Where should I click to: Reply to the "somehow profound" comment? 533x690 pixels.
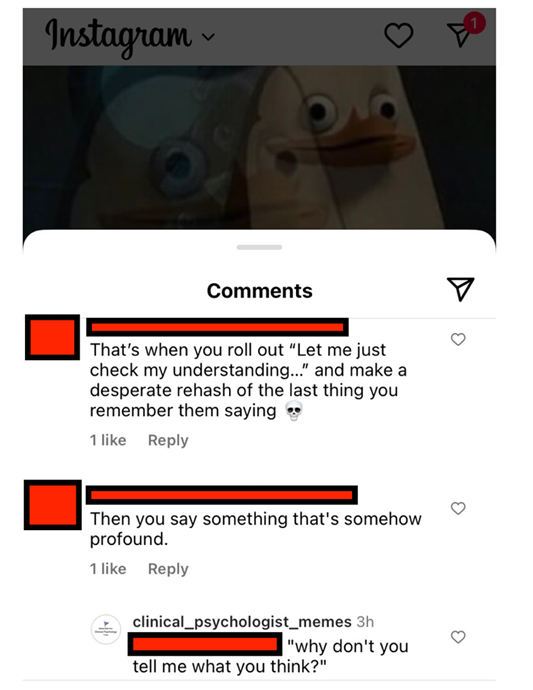coord(168,569)
